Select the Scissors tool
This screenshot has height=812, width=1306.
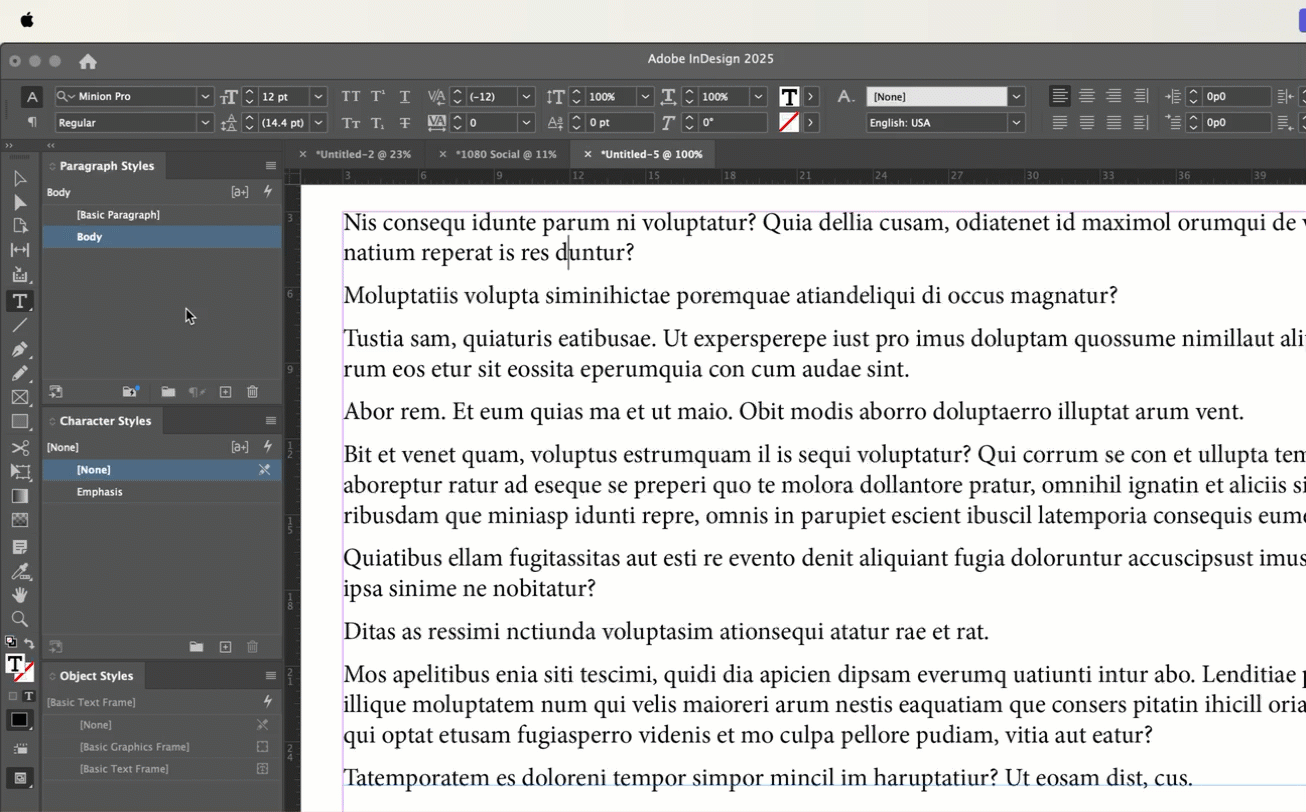tap(19, 447)
